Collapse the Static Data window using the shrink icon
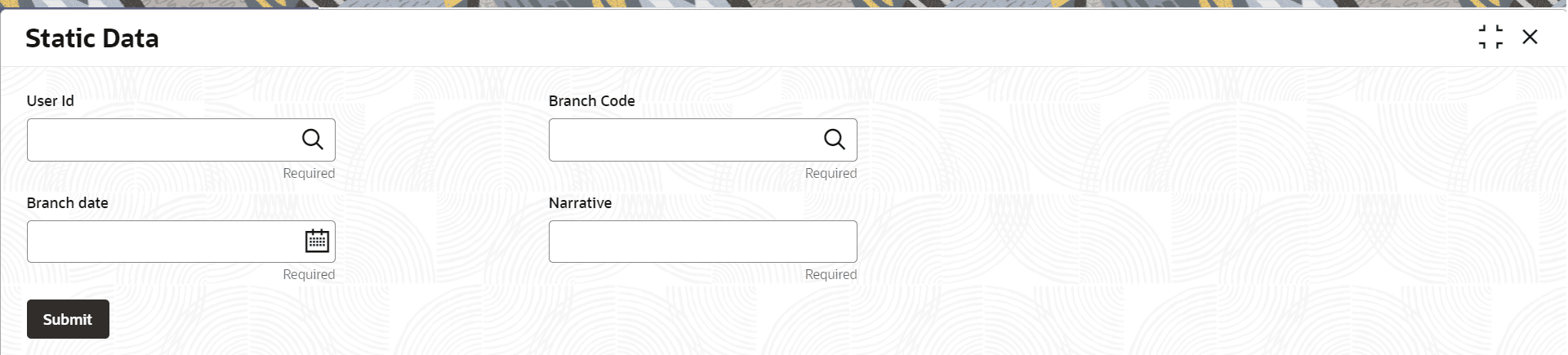 (x=1490, y=37)
